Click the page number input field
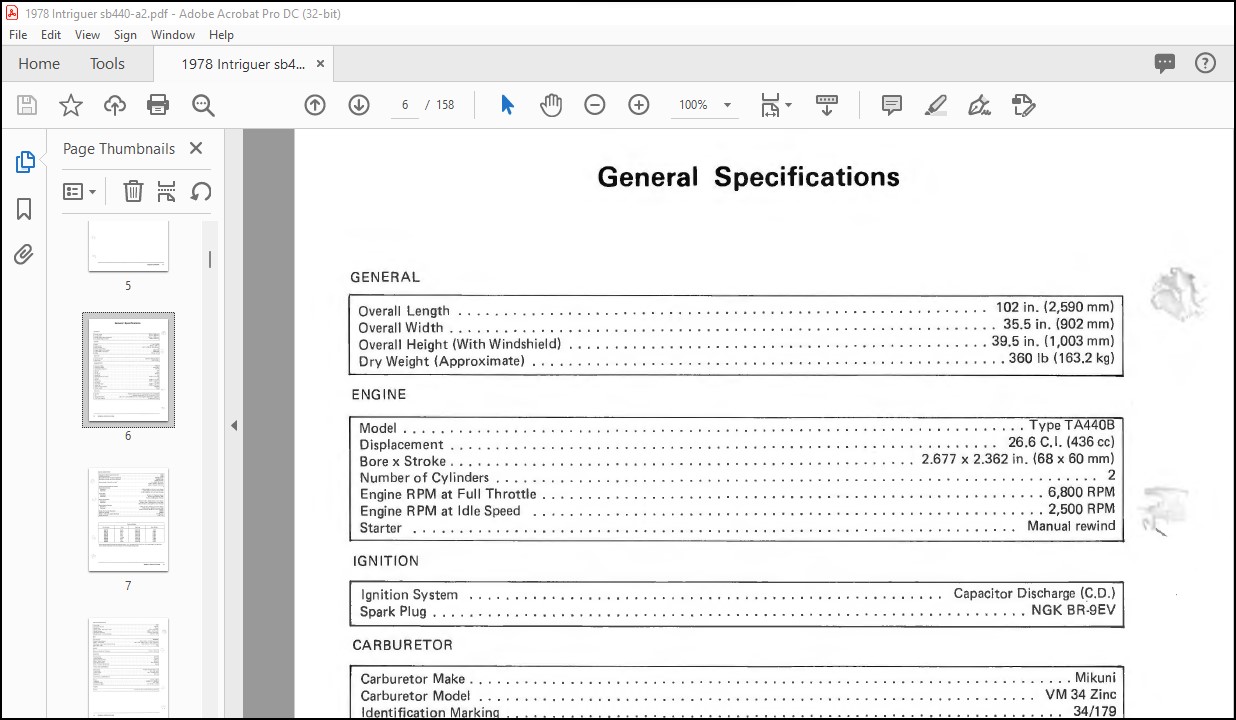 click(x=405, y=105)
